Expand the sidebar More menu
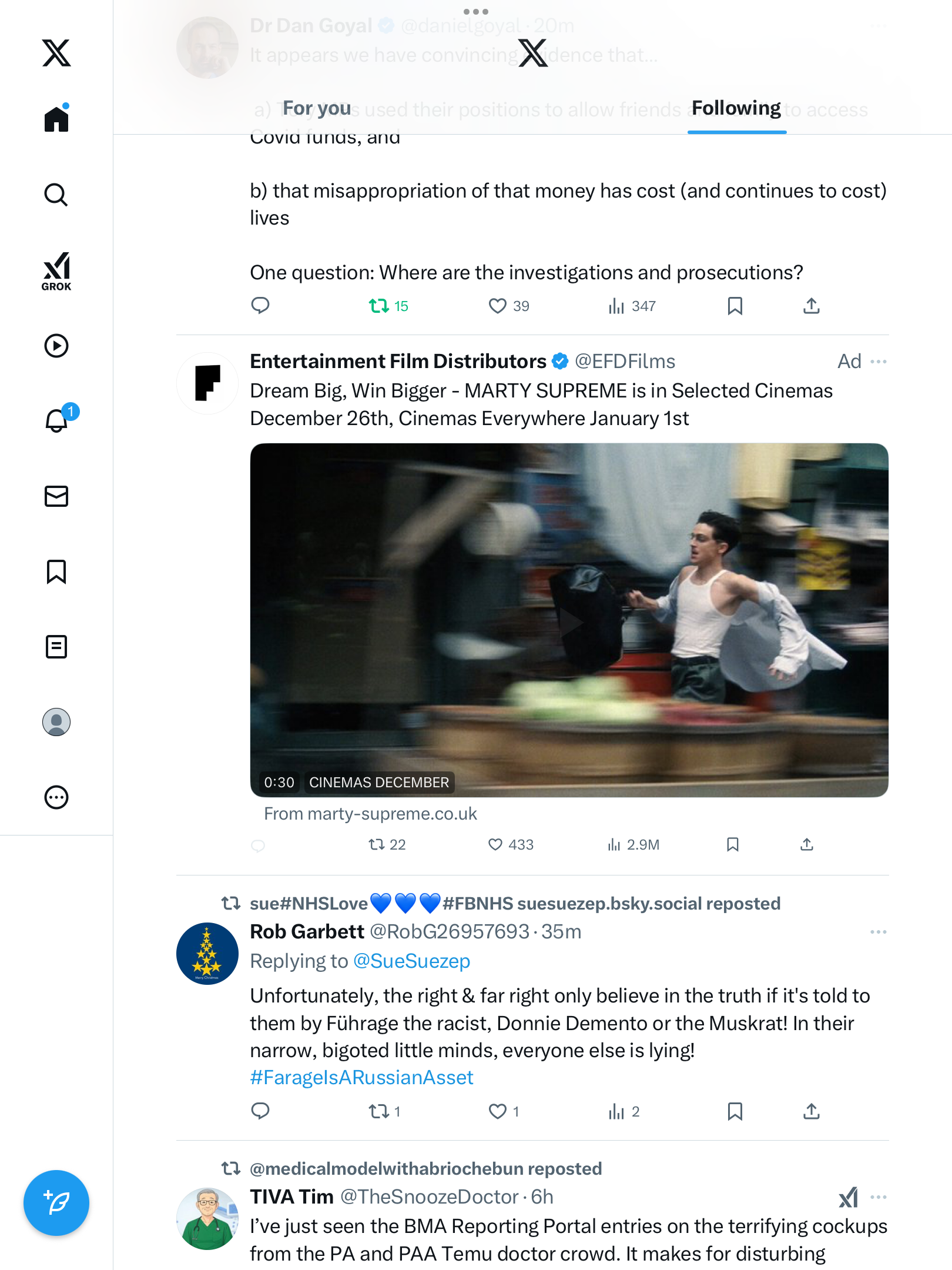This screenshot has width=952, height=1270. pos(56,797)
